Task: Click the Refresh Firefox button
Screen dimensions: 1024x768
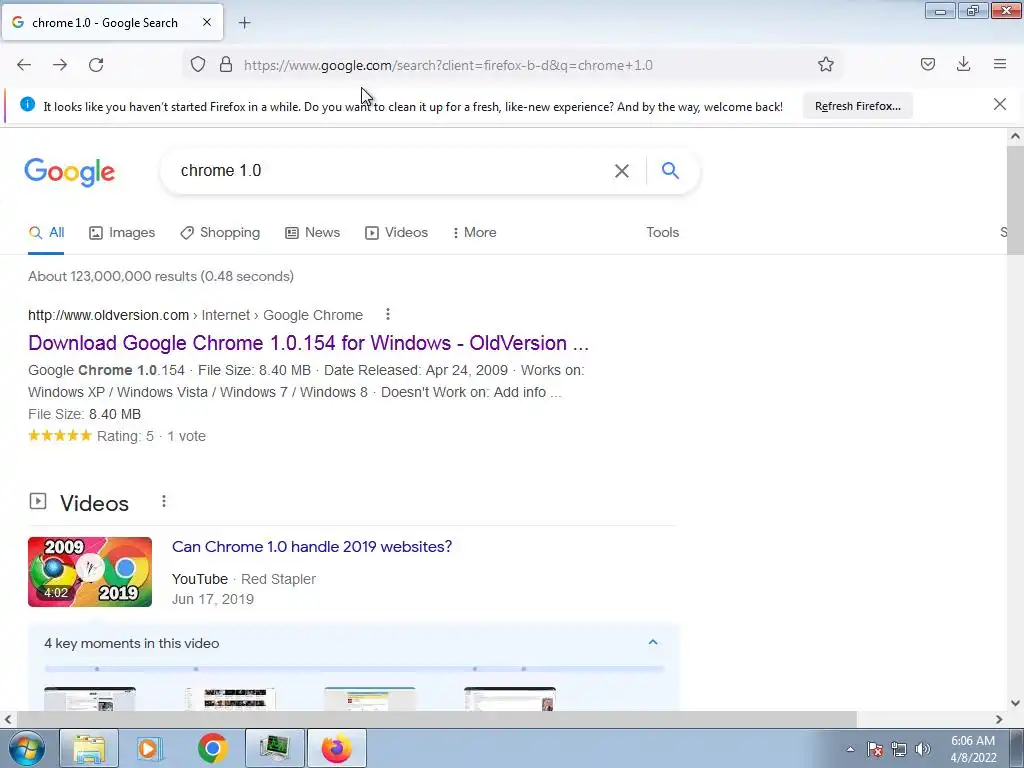Action: pos(857,106)
